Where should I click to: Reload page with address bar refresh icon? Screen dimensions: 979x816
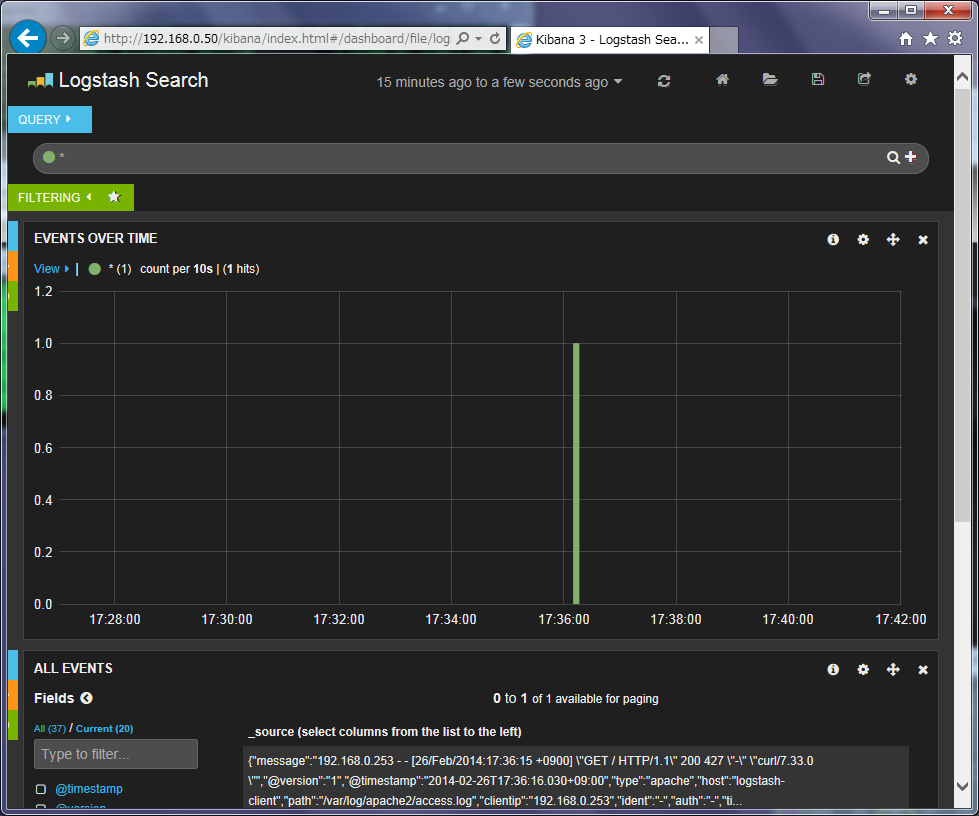pos(495,39)
